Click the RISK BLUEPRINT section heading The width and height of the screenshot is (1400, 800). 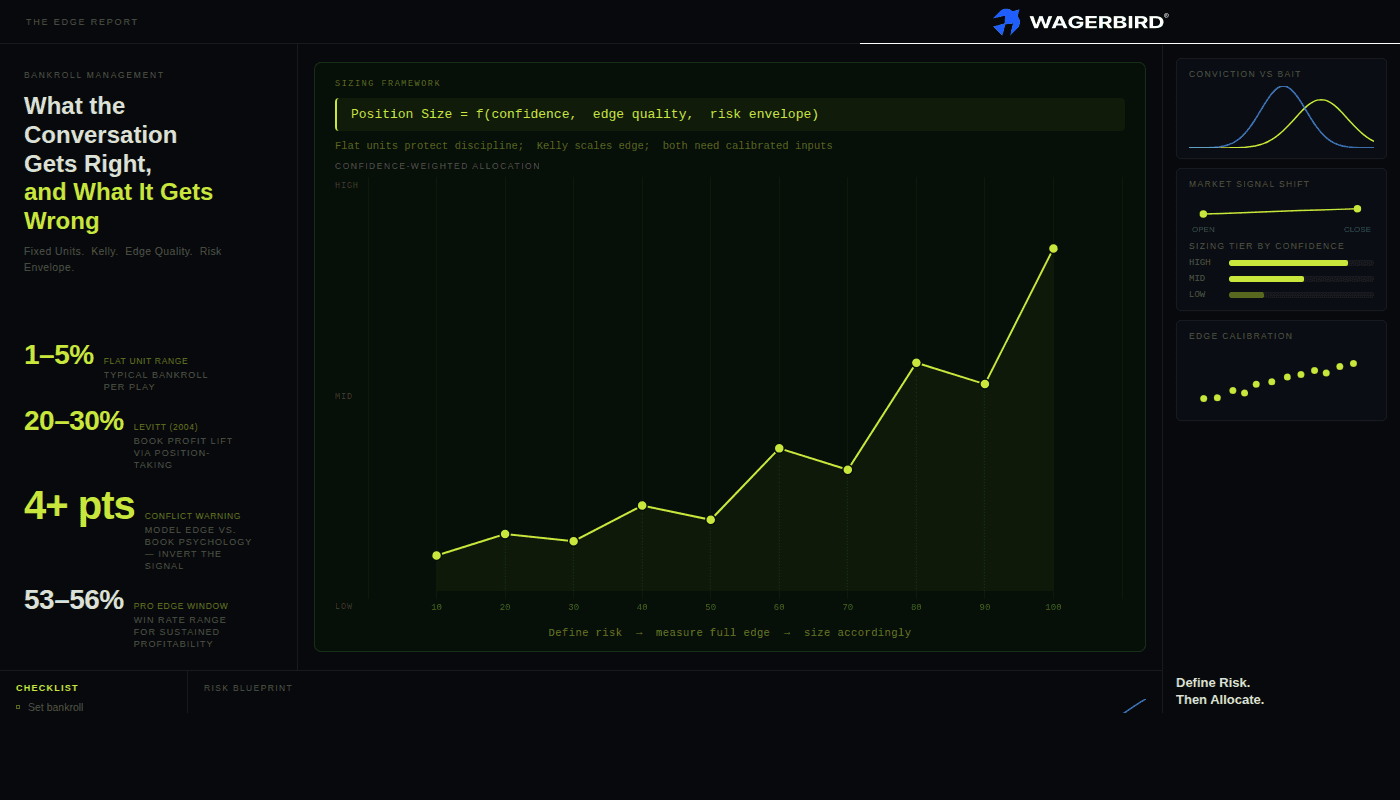(x=248, y=688)
